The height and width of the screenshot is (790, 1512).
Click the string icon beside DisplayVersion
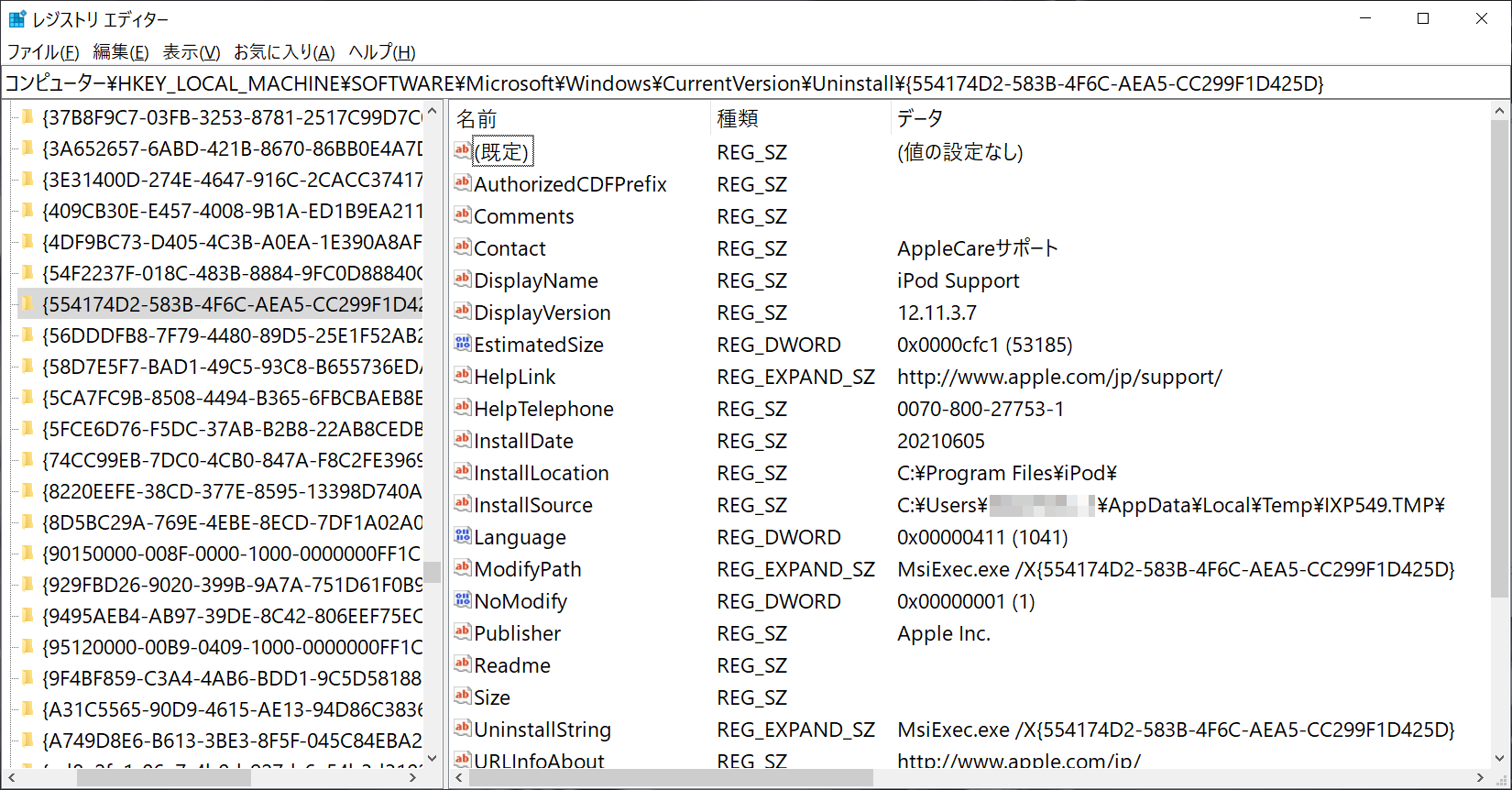(x=463, y=312)
